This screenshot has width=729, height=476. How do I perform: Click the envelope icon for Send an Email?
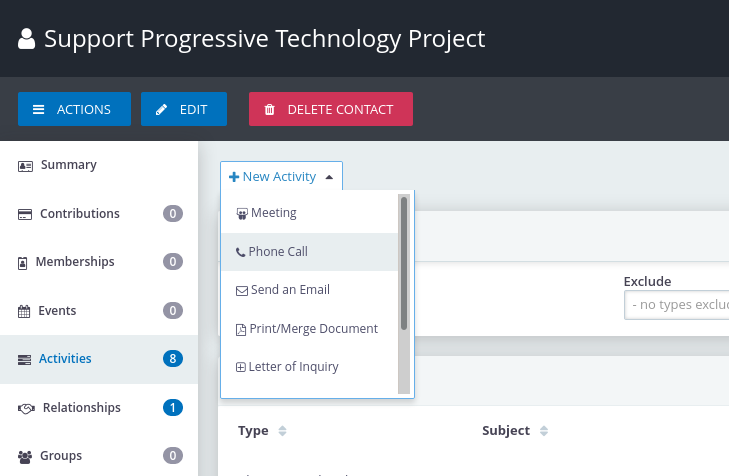click(x=242, y=291)
